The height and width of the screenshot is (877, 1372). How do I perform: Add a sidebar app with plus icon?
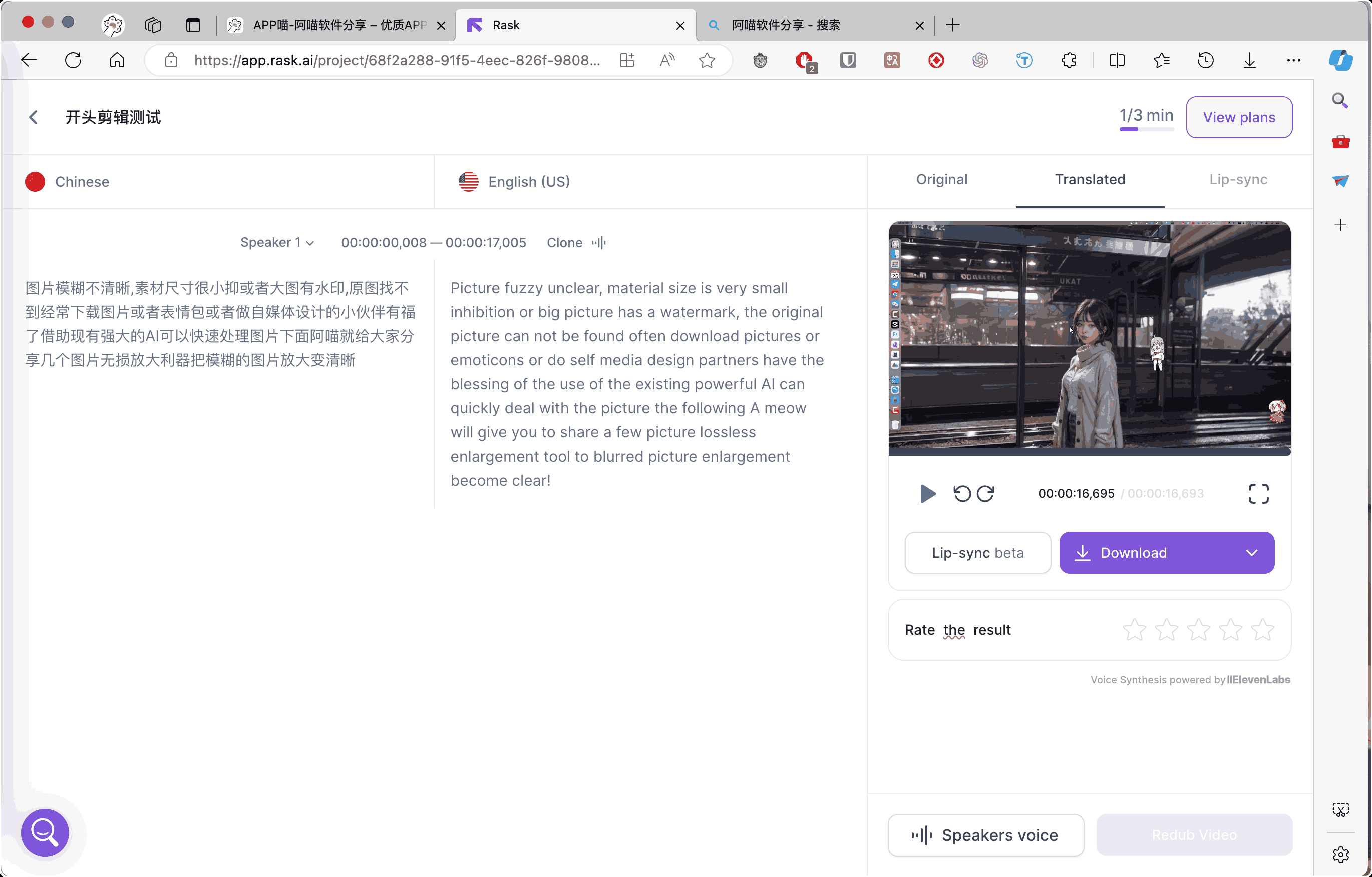pyautogui.click(x=1340, y=225)
